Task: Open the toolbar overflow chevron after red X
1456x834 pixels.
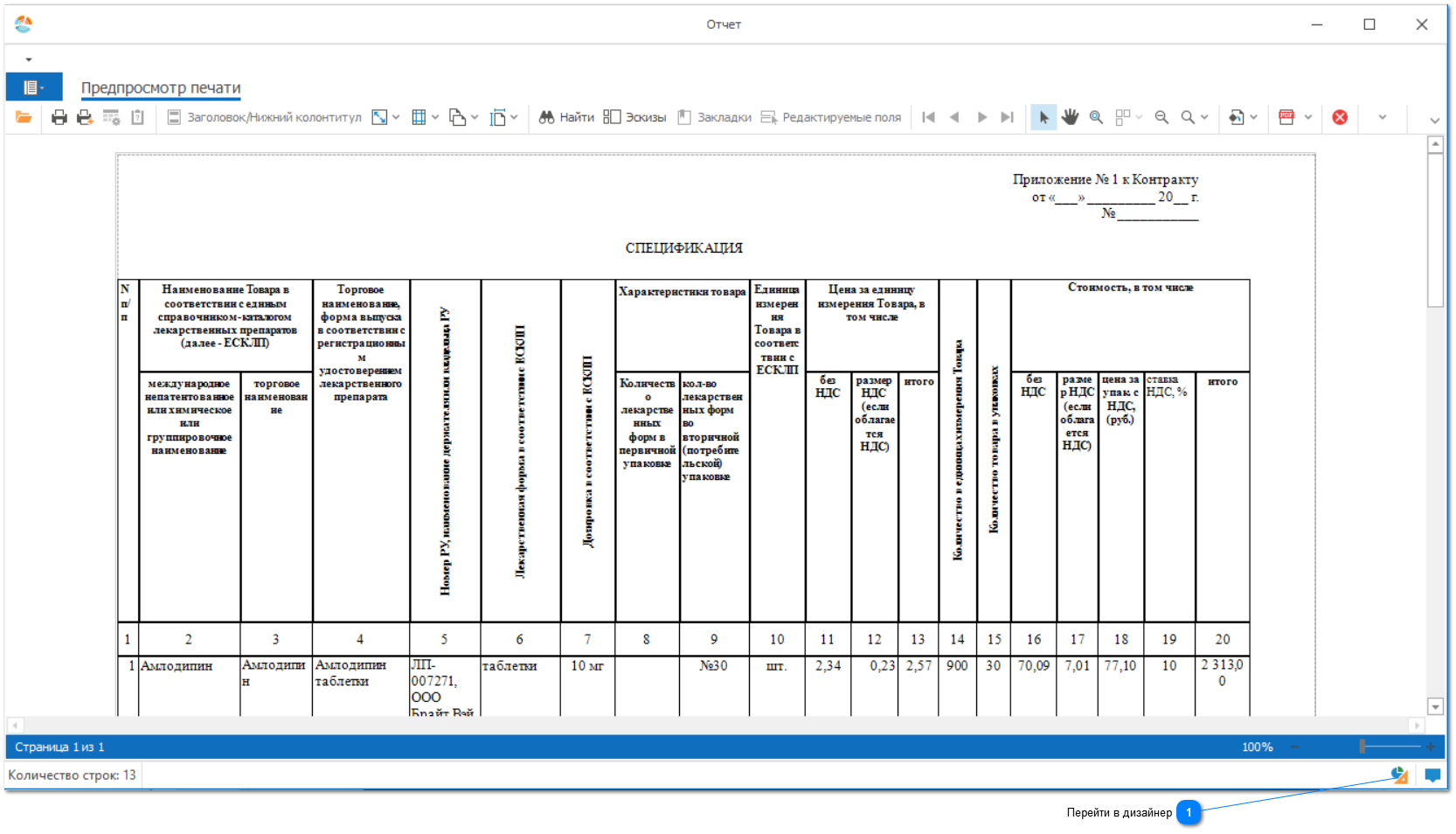Action: tap(1382, 117)
